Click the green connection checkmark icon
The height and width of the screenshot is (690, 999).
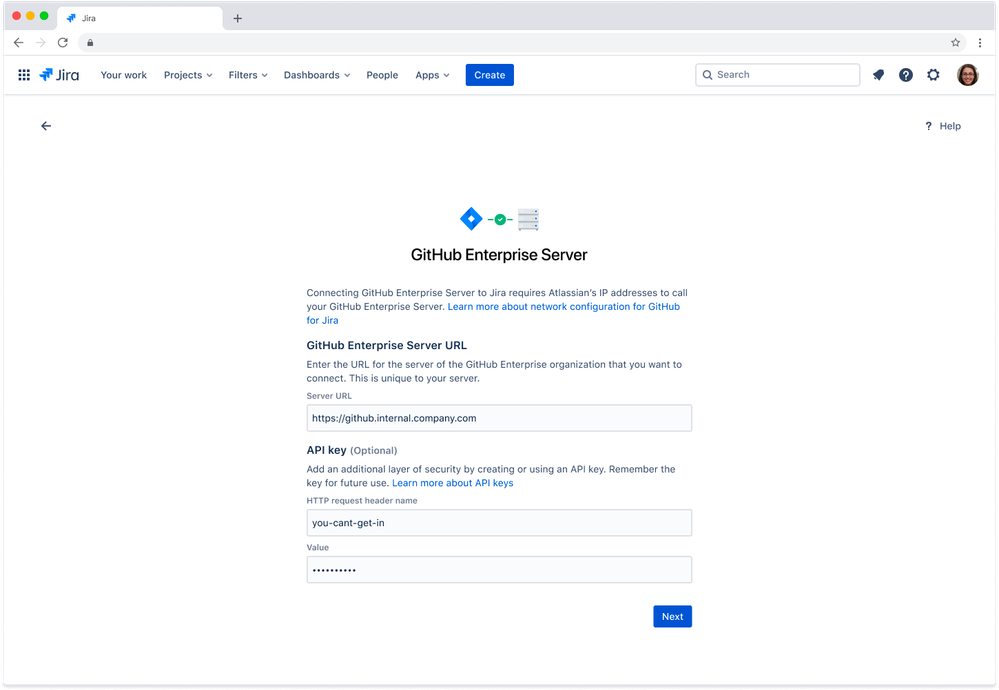pos(500,220)
